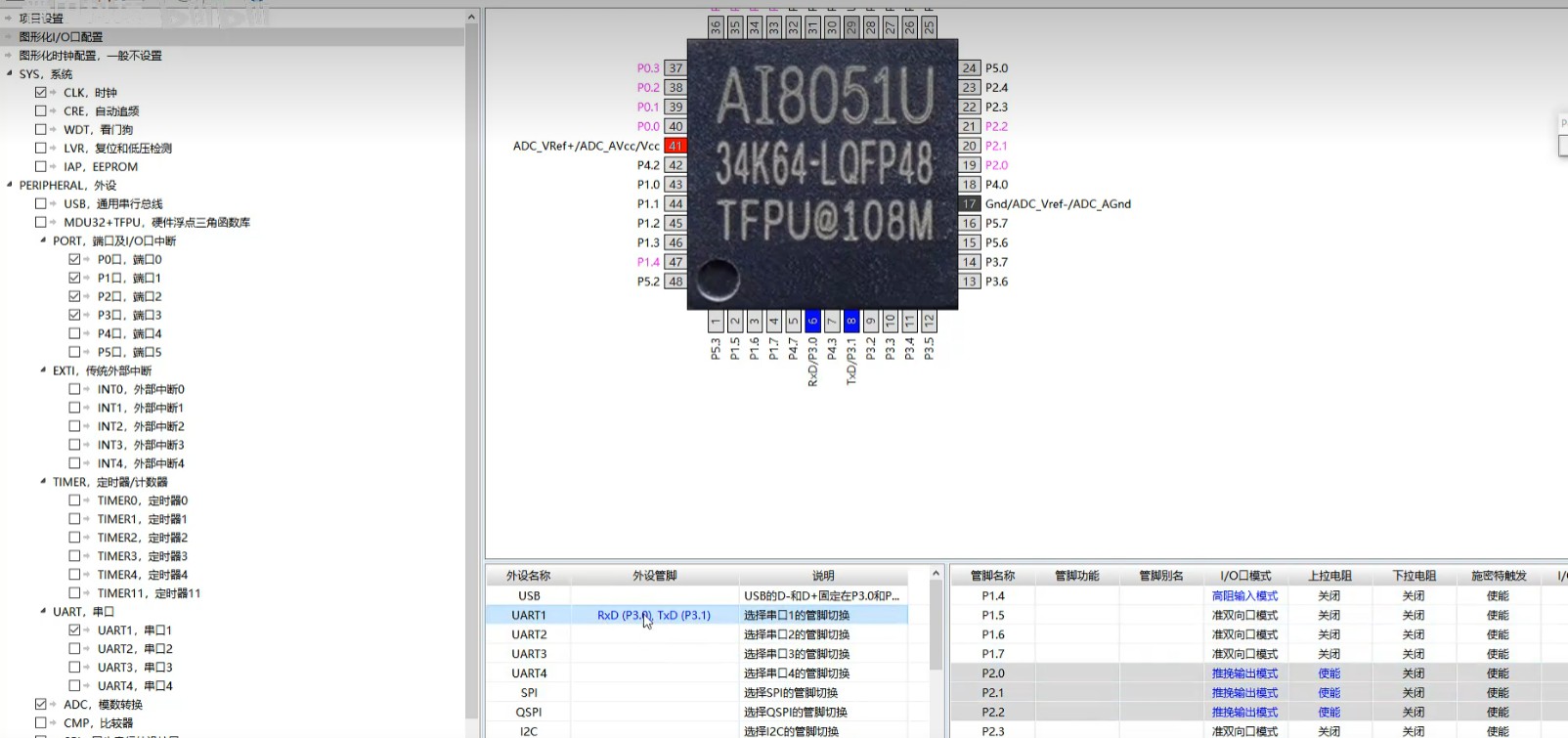The image size is (1568, 738).
Task: Click the left tree panel scrollbar up arrow
Action: [x=471, y=17]
